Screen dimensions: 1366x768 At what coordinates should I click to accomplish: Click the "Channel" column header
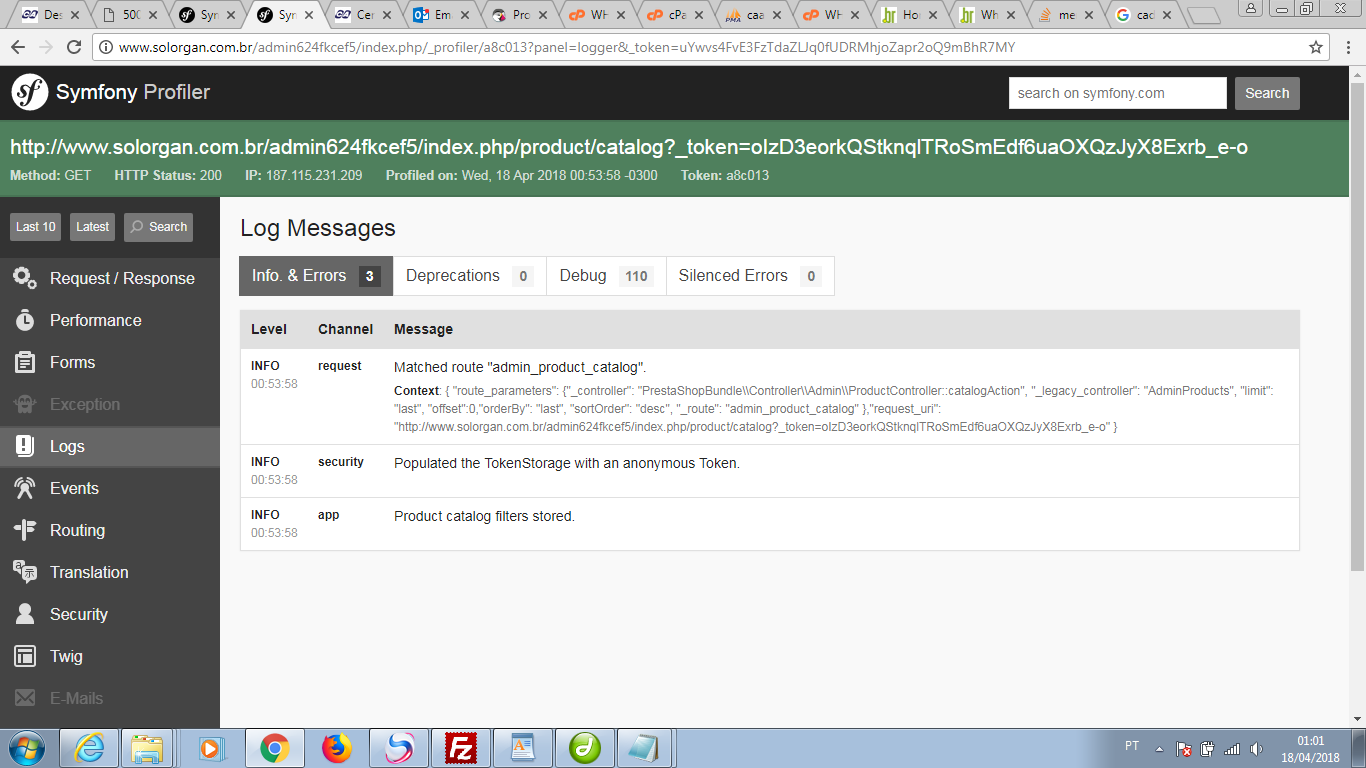(x=345, y=329)
